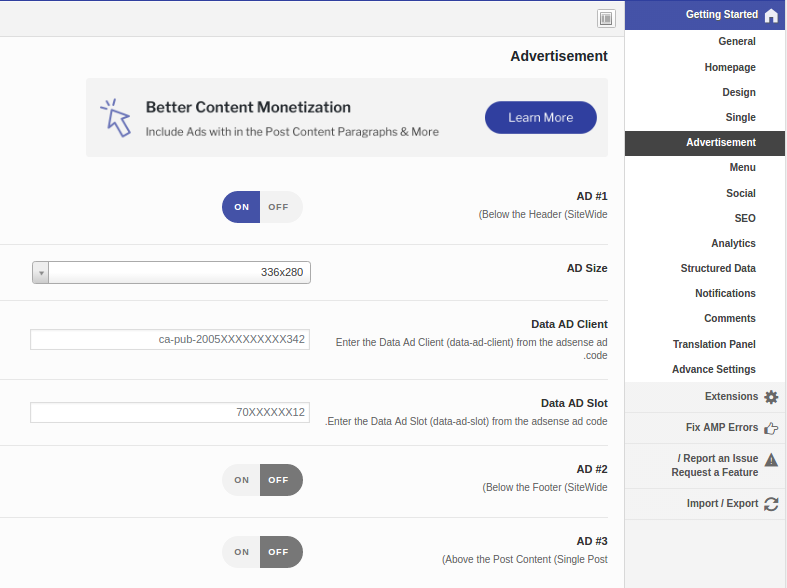Open the Translation Panel link

[x=714, y=344]
